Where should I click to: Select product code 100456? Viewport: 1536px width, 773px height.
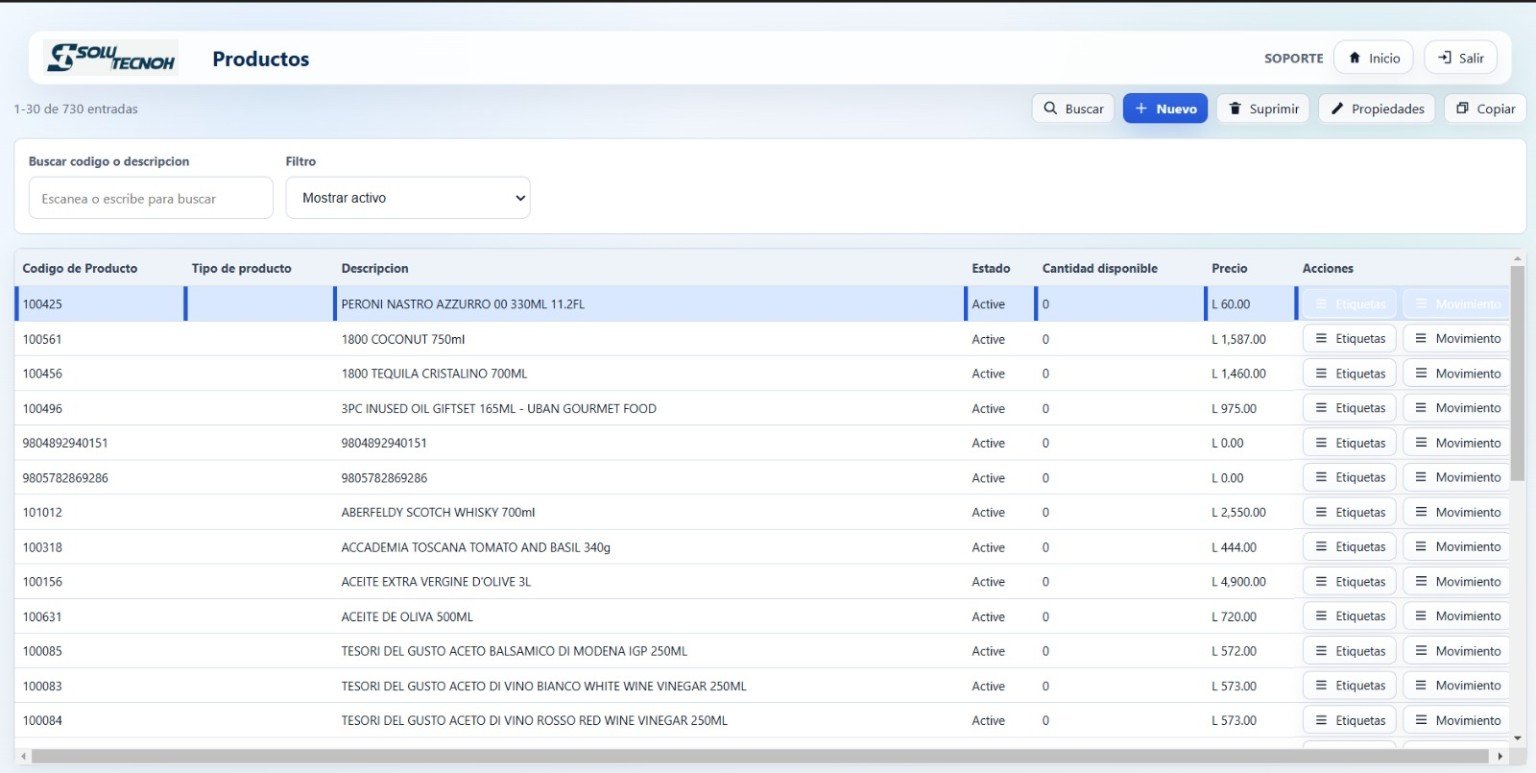click(x=42, y=373)
